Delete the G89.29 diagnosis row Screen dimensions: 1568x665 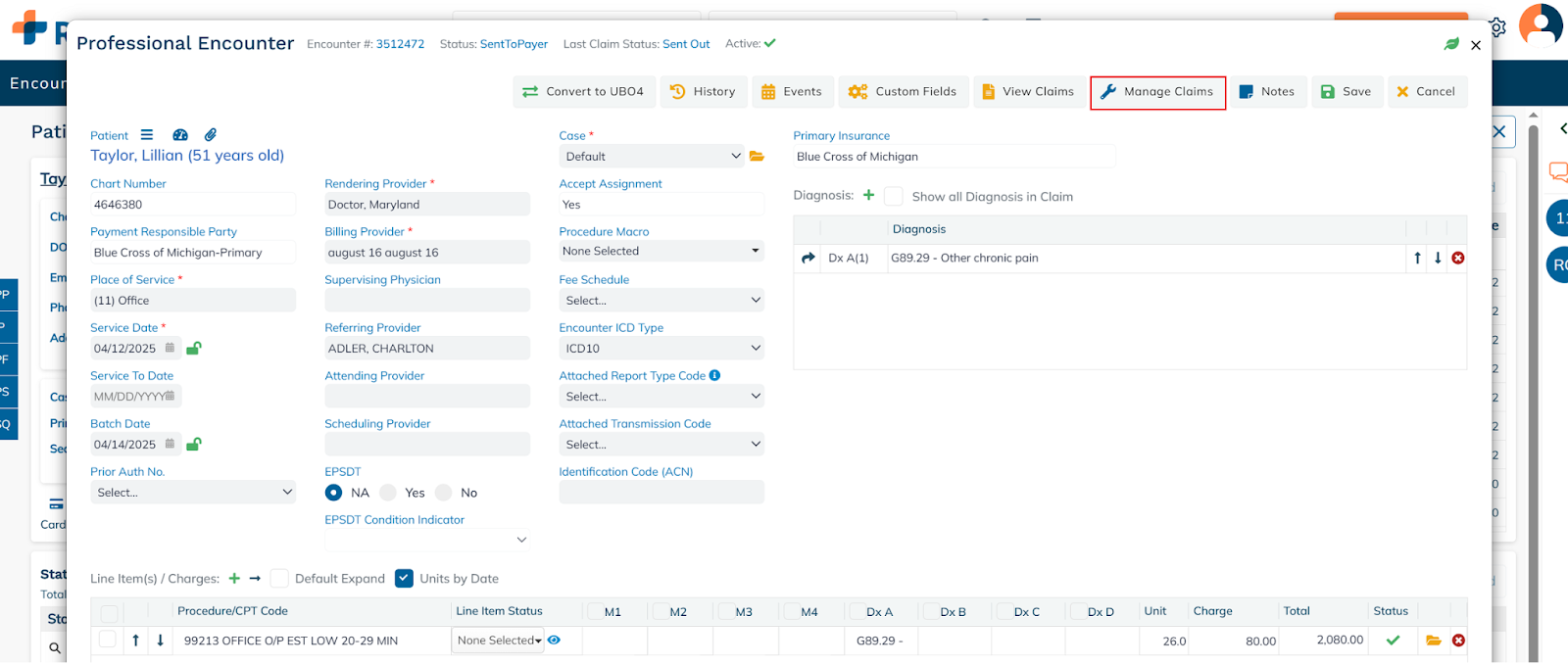[1458, 259]
